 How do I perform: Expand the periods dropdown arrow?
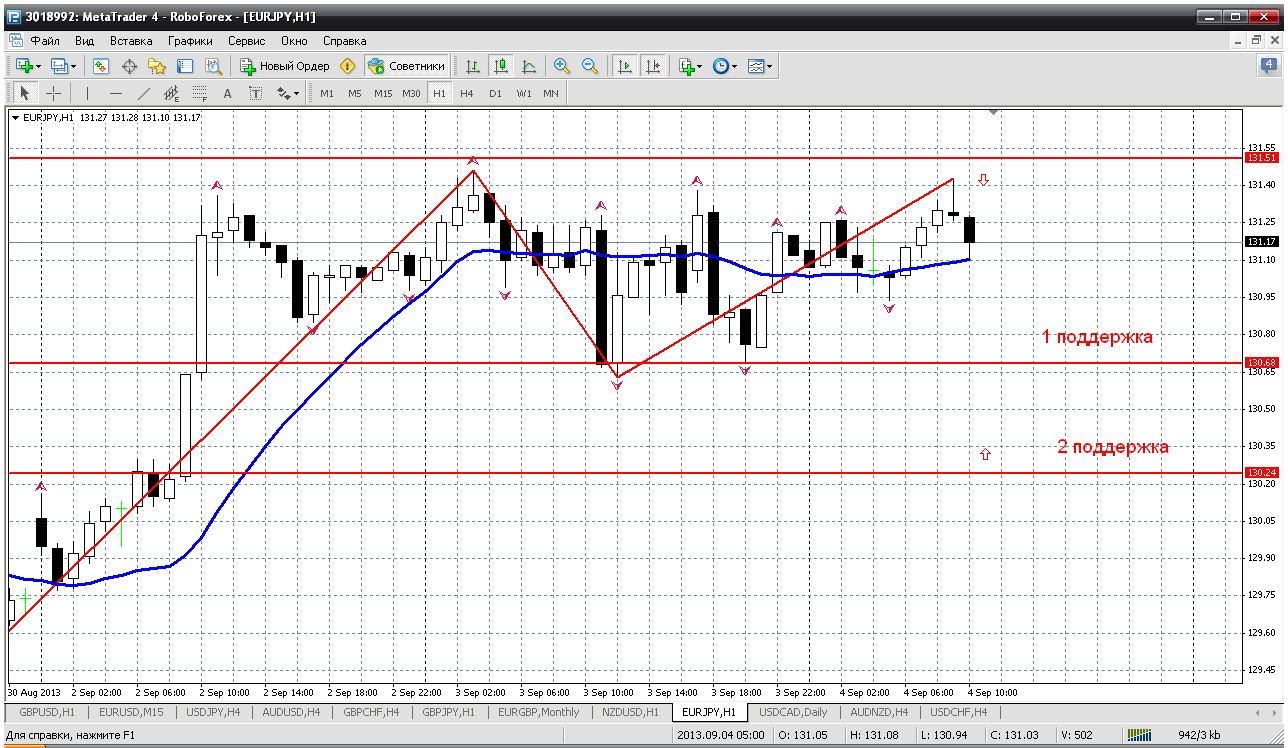[734, 66]
